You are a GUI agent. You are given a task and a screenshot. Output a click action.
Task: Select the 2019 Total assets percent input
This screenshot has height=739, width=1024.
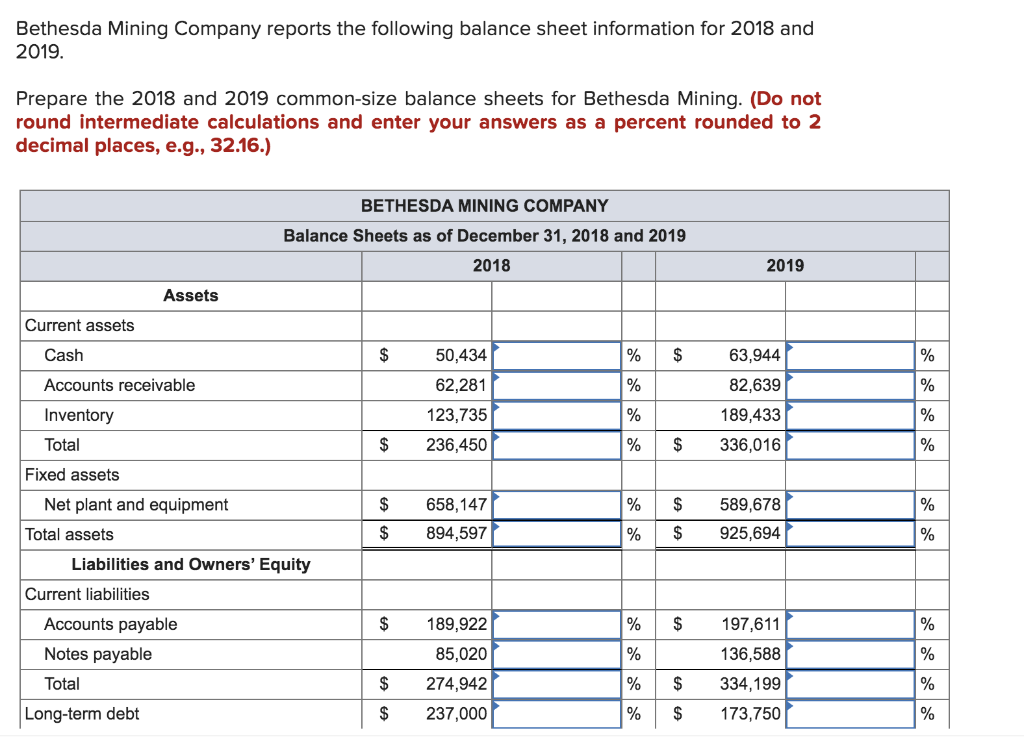pos(850,534)
